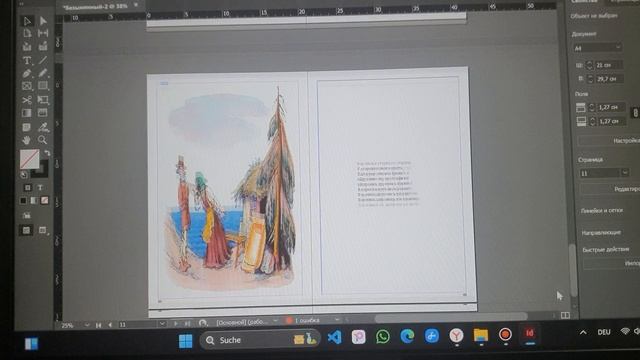Viewport: 640px width, 360px height.
Task: Open the screen mode options button
Action: click(43, 231)
